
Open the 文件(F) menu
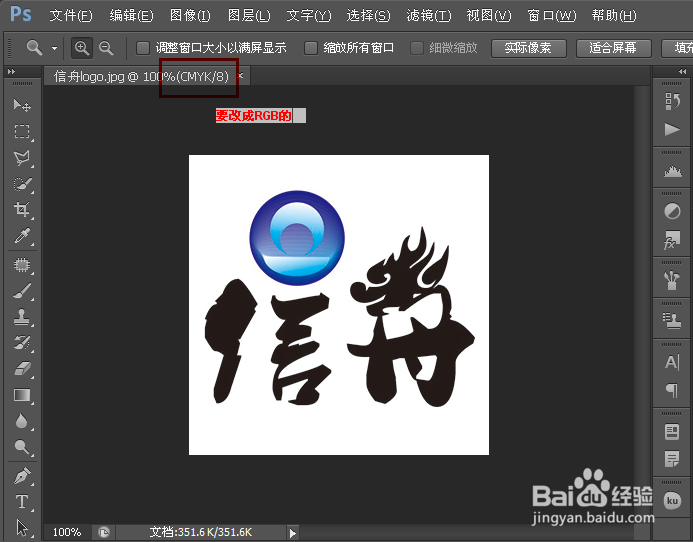[71, 16]
